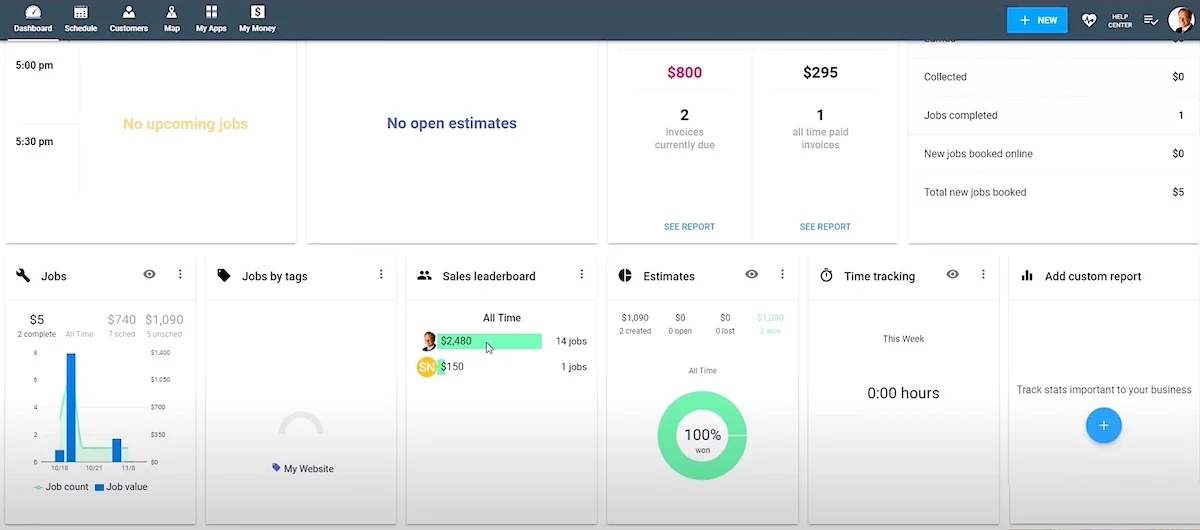Open the Customers section
1200x530 pixels.
(129, 19)
